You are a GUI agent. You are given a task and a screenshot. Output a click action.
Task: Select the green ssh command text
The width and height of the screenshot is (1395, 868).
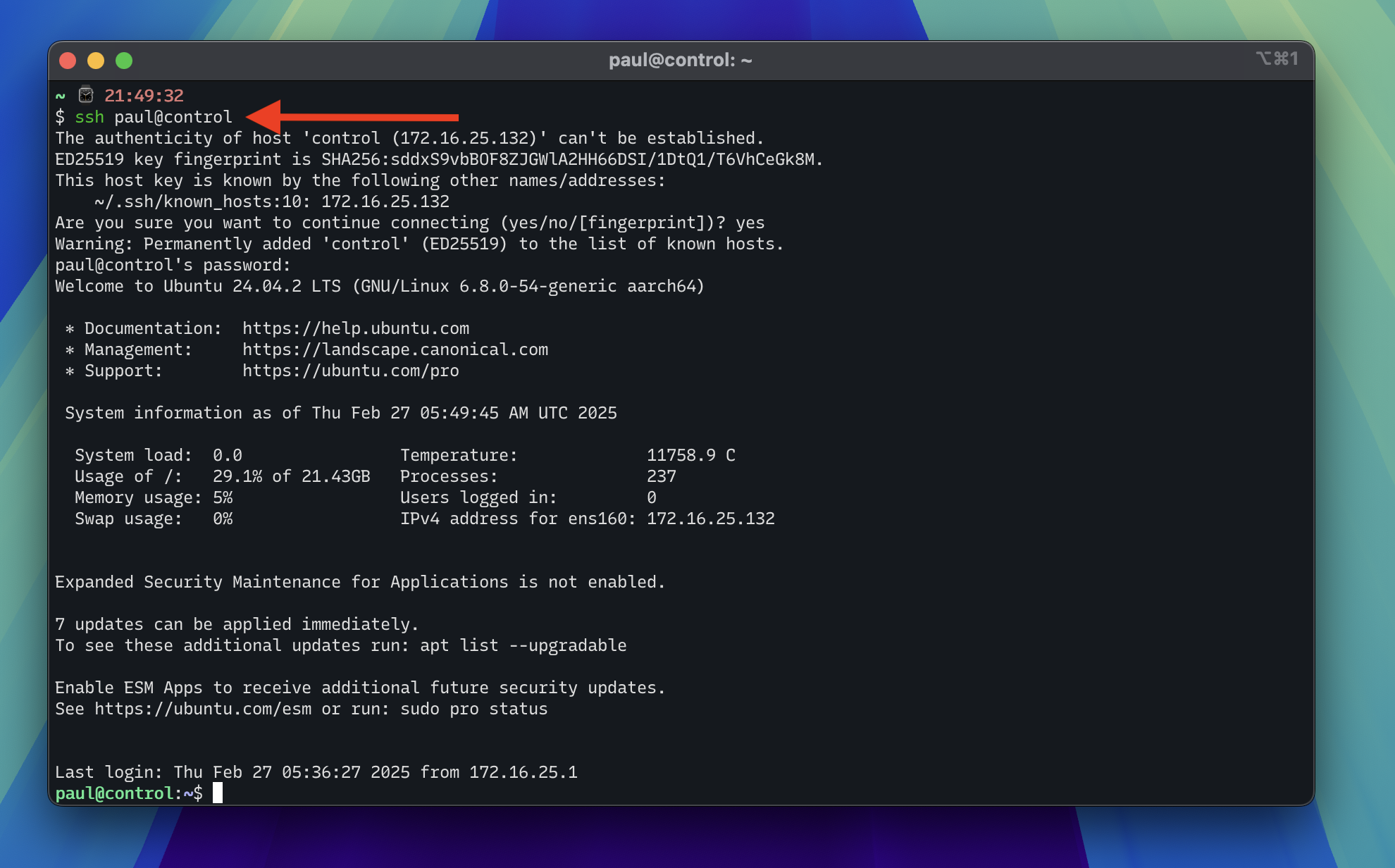click(x=89, y=117)
